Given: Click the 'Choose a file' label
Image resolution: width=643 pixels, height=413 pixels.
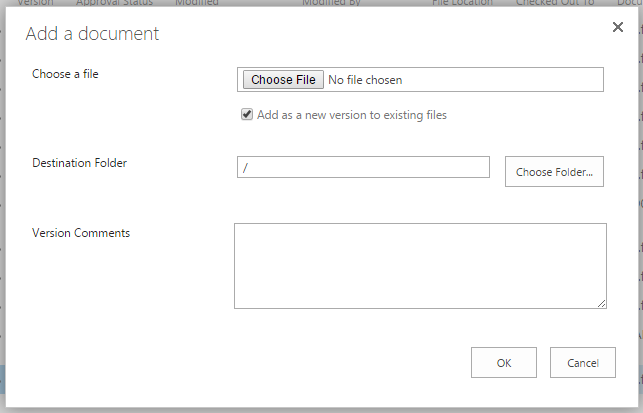Looking at the screenshot, I should (x=65, y=74).
